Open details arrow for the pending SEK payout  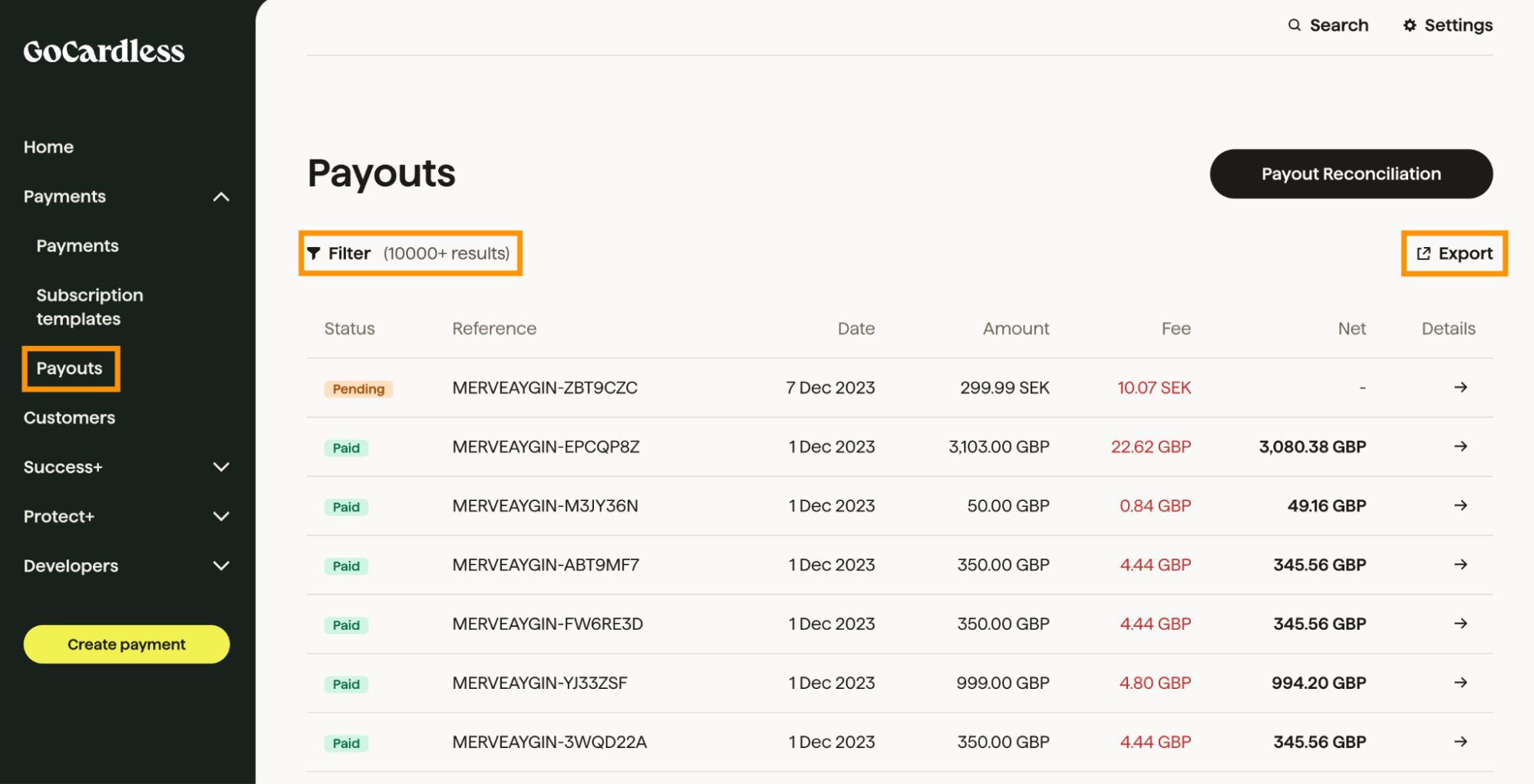[x=1461, y=387]
